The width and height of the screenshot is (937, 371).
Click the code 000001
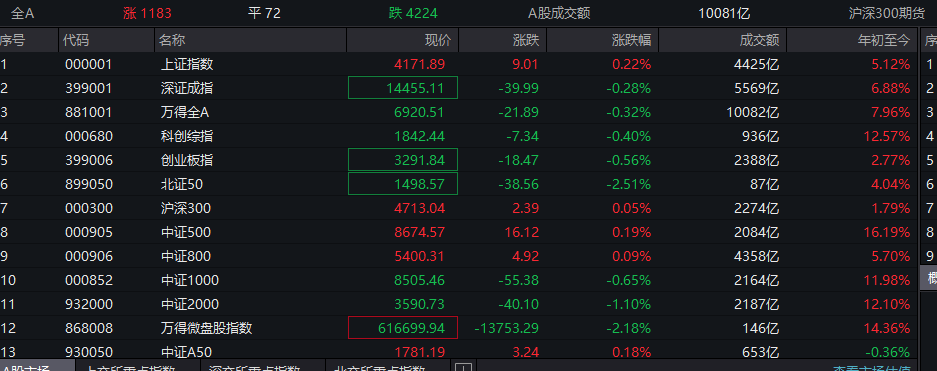click(x=88, y=64)
